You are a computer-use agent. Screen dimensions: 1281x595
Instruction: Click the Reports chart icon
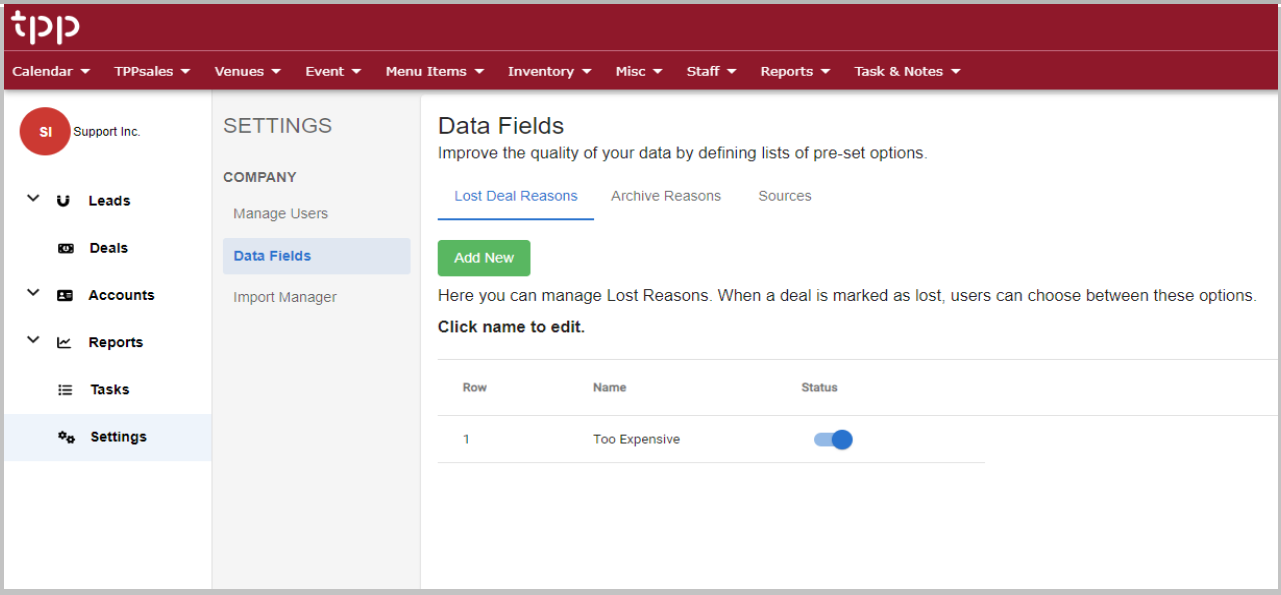click(64, 342)
